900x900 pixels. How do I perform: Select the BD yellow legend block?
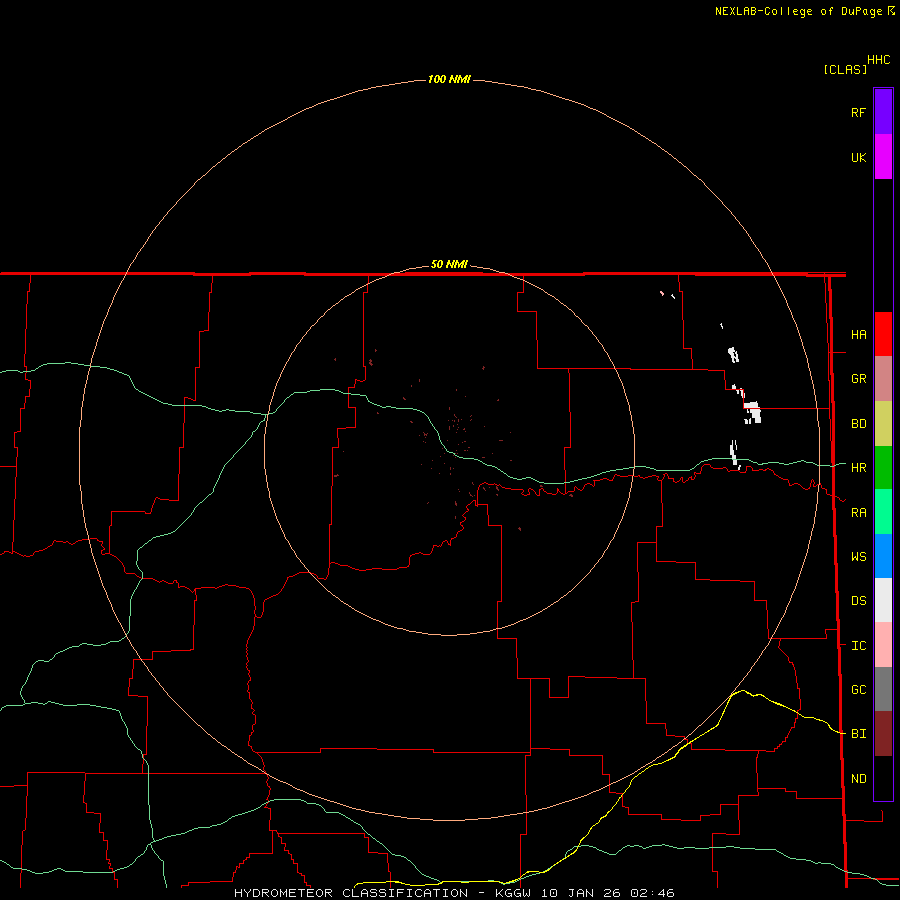pyautogui.click(x=883, y=424)
